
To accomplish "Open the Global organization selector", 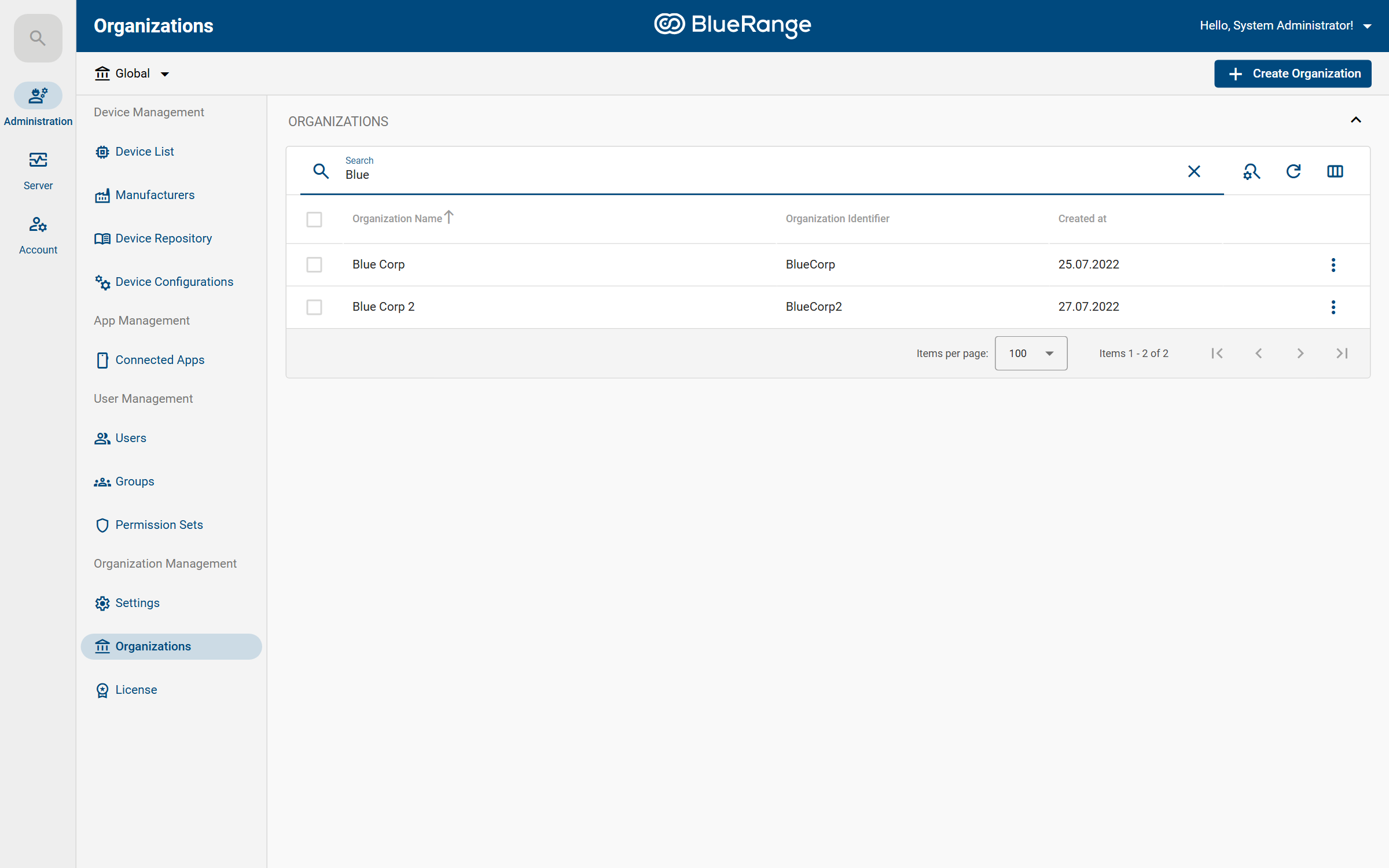I will [133, 73].
